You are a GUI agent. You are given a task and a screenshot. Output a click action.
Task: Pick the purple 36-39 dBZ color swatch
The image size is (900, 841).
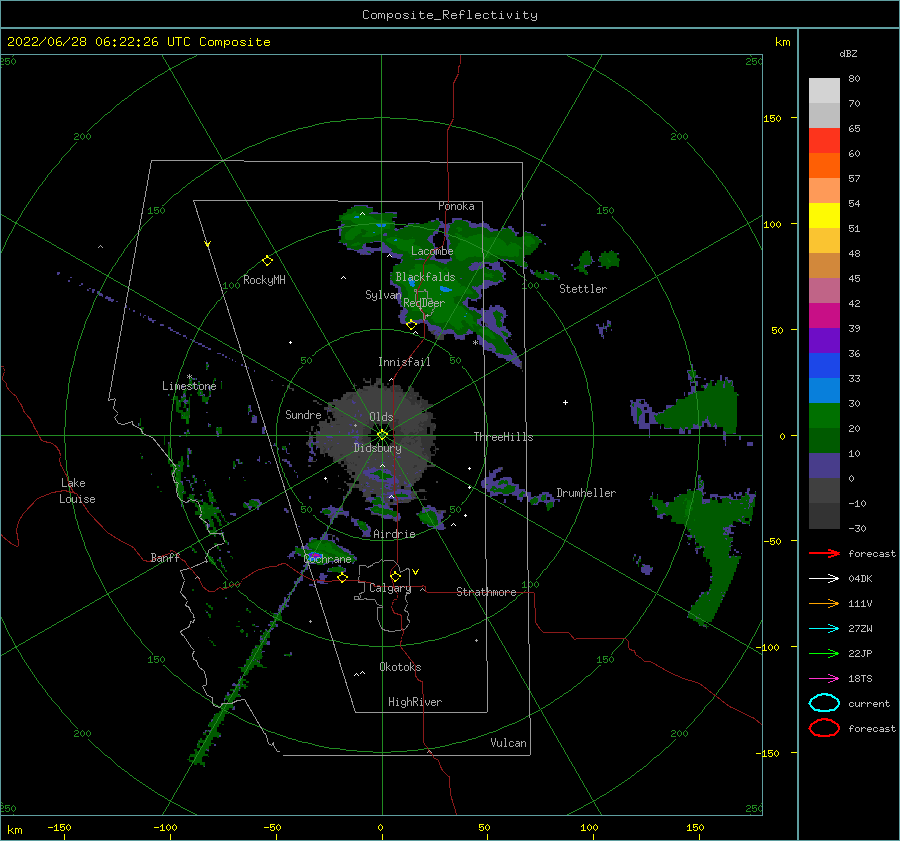(824, 341)
